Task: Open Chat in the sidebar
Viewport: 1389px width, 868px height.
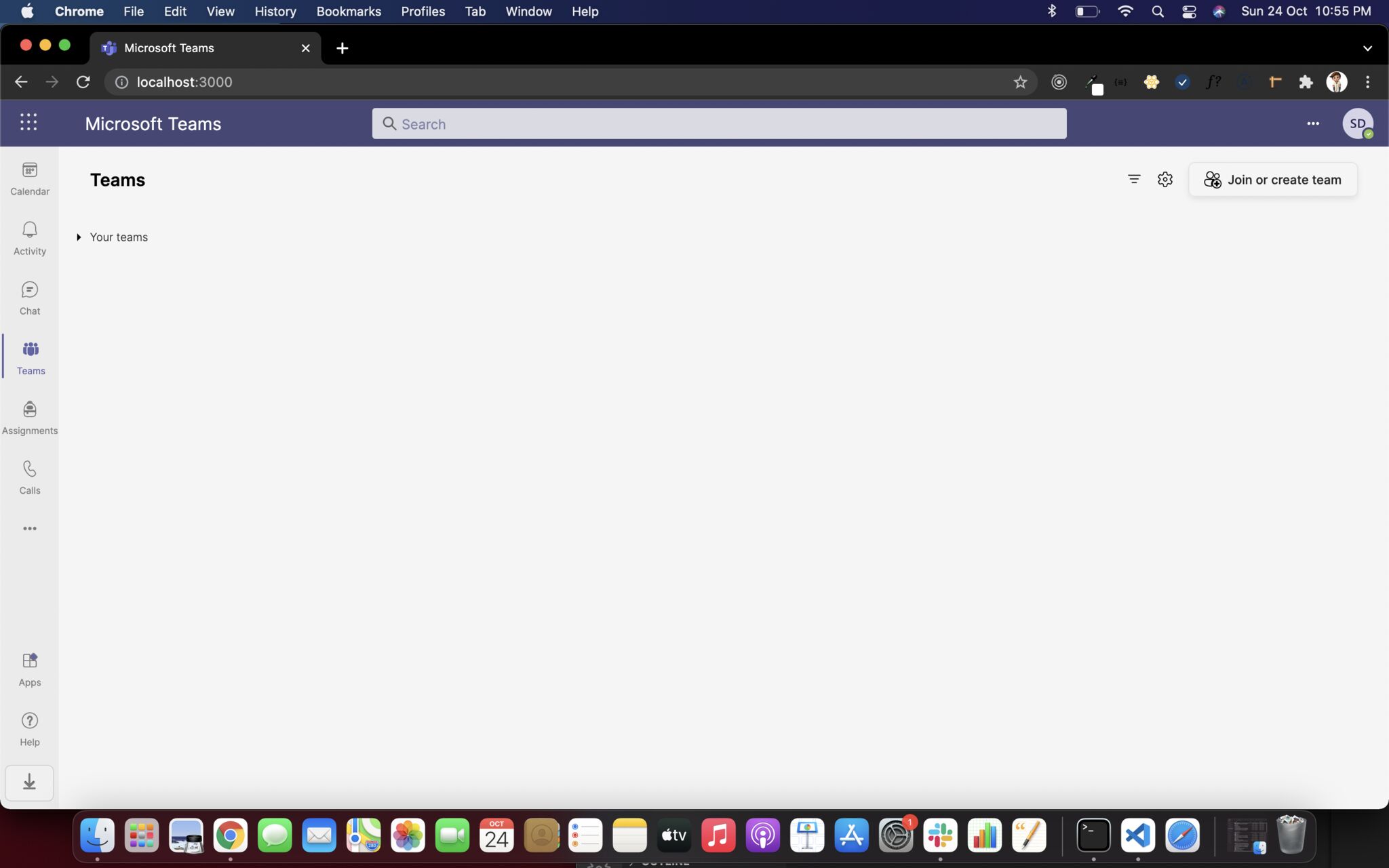Action: tap(30, 298)
